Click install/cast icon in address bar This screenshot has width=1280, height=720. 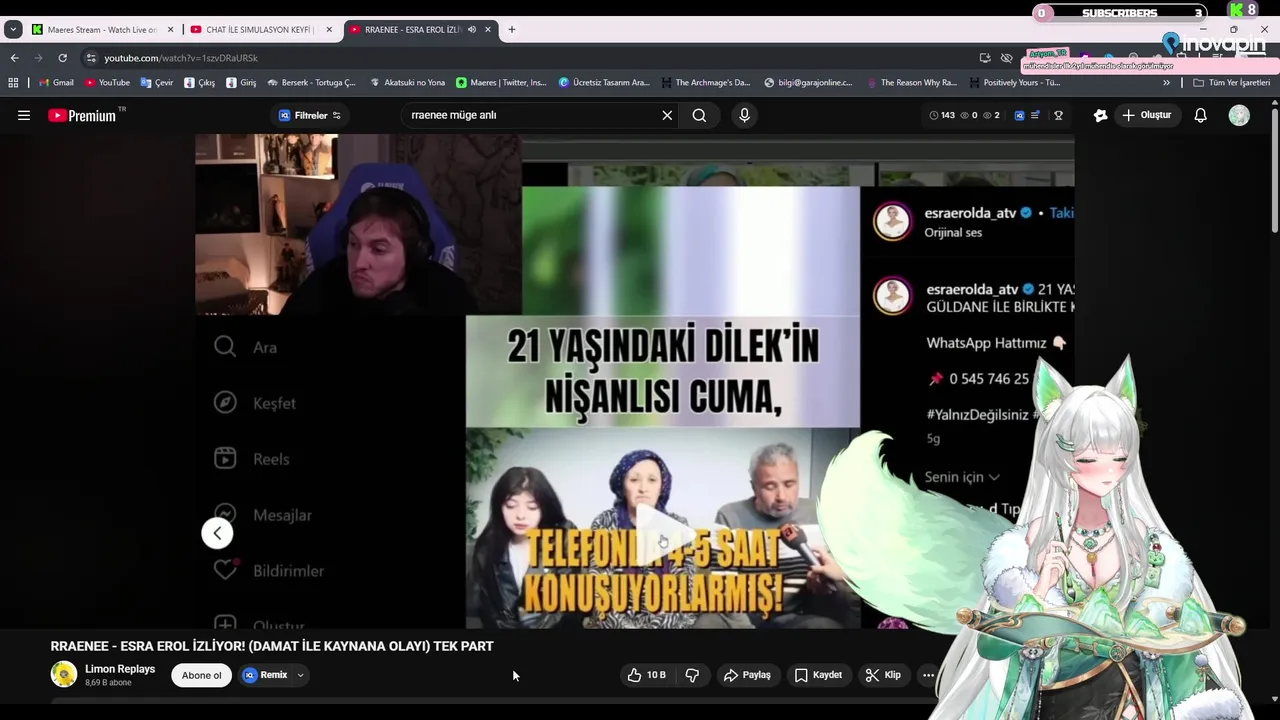pos(985,58)
